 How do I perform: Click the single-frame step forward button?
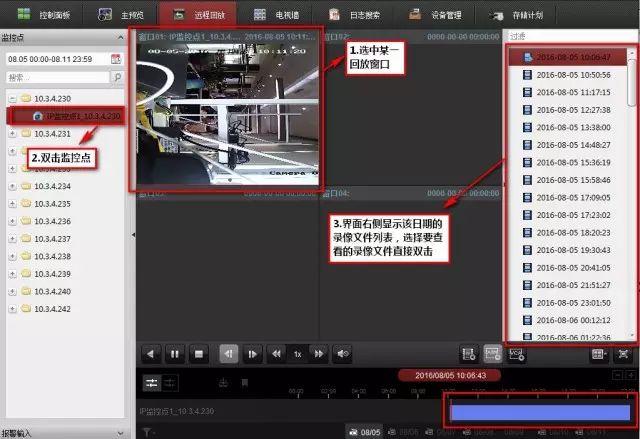click(x=252, y=353)
